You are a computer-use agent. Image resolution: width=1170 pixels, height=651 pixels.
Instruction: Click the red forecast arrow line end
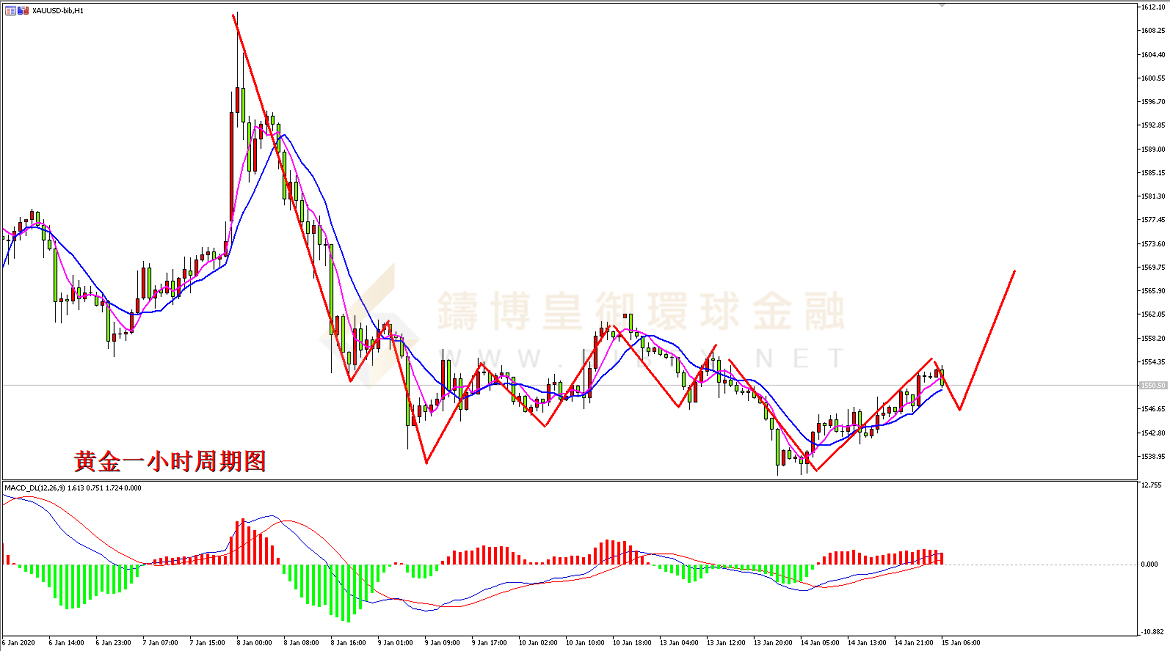coord(1015,271)
